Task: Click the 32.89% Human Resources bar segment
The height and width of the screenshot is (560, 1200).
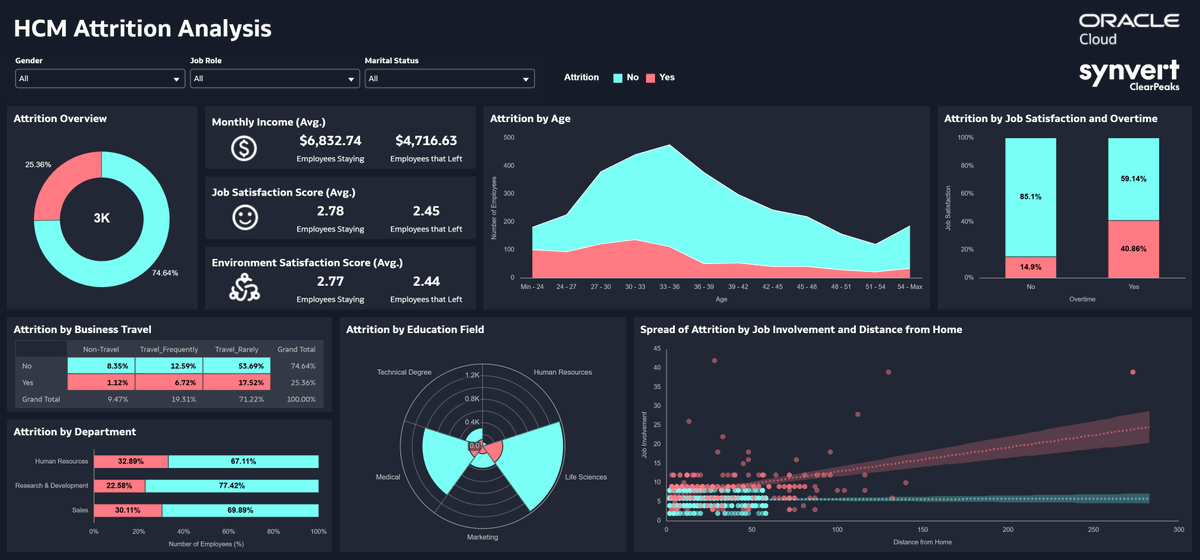Action: [x=131, y=462]
